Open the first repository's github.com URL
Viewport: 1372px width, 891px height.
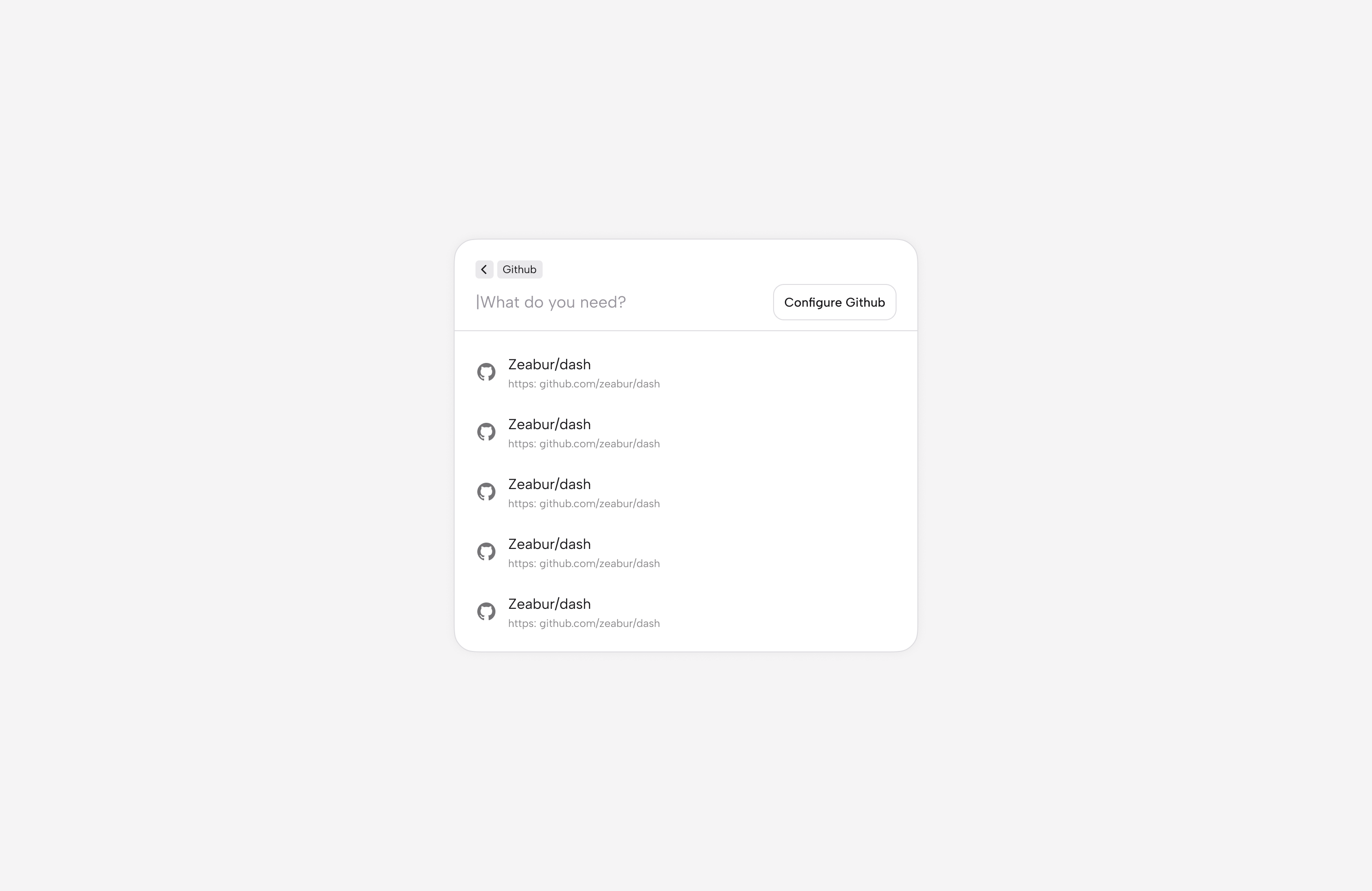click(x=584, y=384)
